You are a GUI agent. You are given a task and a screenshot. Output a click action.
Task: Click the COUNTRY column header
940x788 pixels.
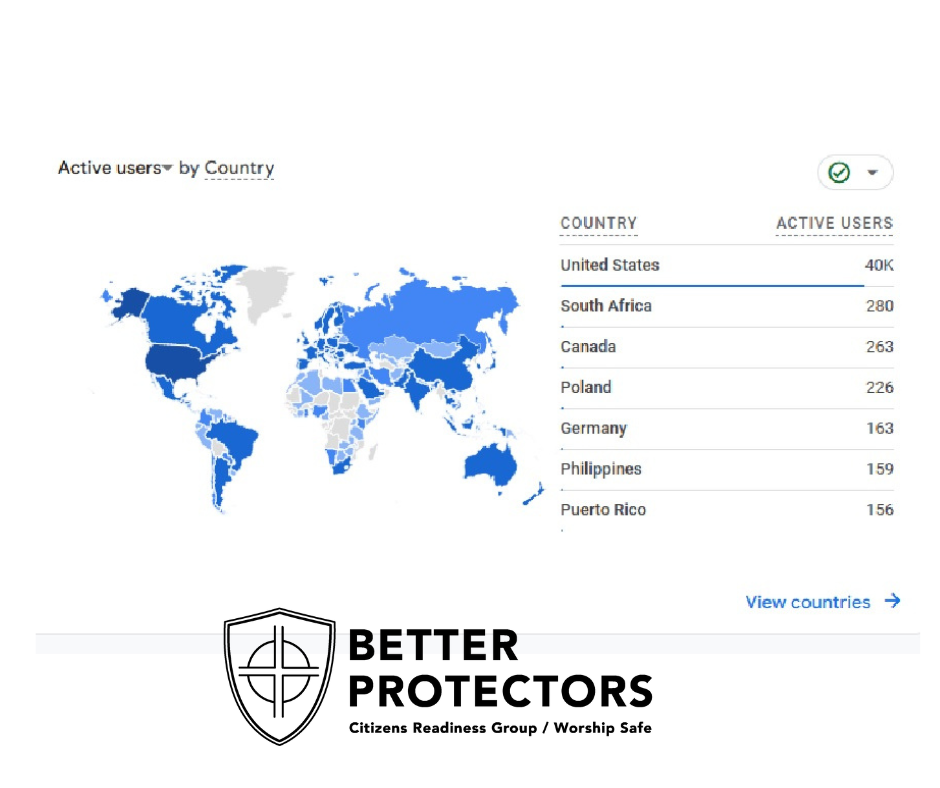[x=598, y=224]
